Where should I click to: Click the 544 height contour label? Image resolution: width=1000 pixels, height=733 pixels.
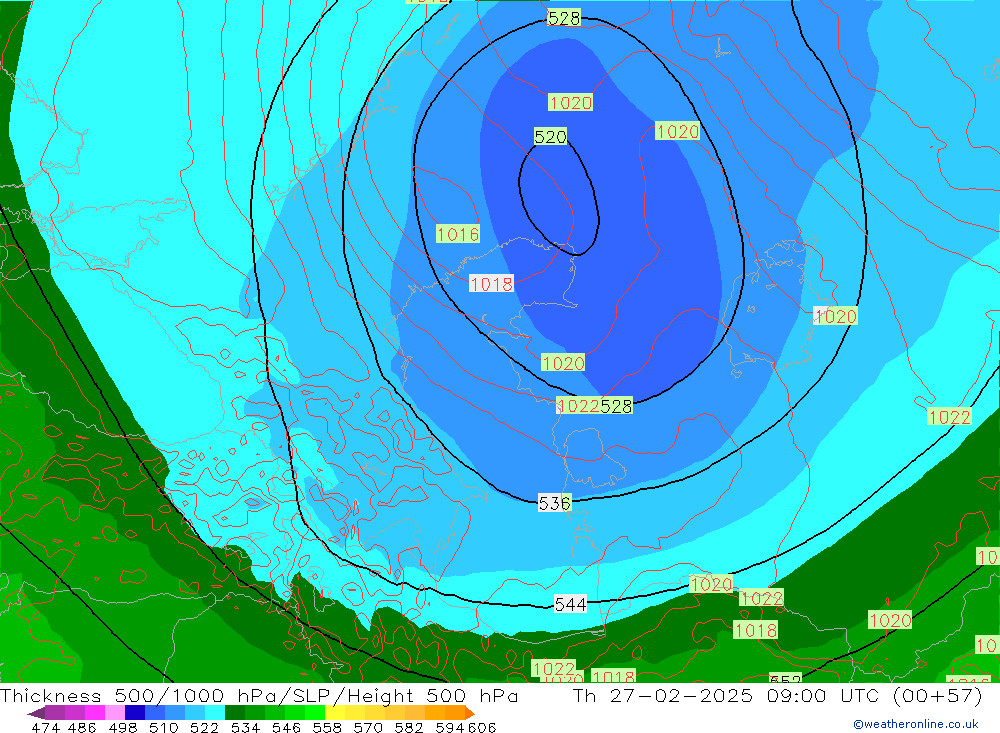(x=570, y=604)
